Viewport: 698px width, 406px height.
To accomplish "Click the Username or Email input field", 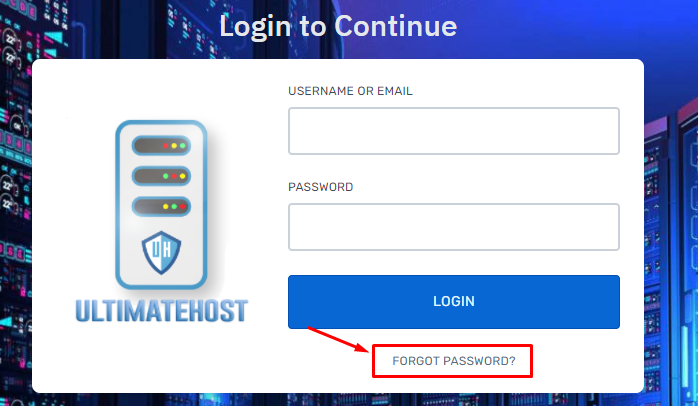I will [454, 131].
